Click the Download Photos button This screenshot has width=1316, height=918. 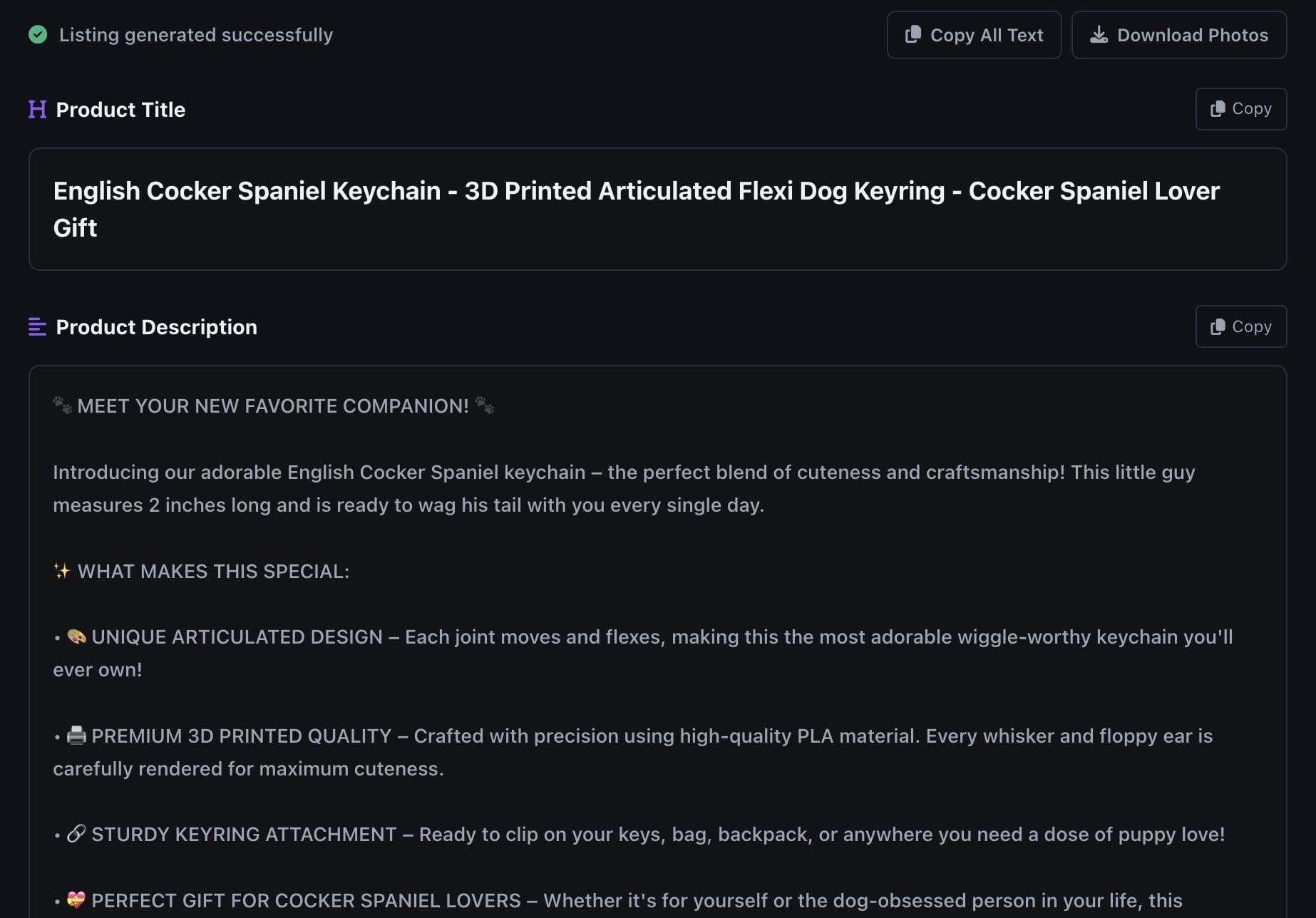[x=1179, y=35]
